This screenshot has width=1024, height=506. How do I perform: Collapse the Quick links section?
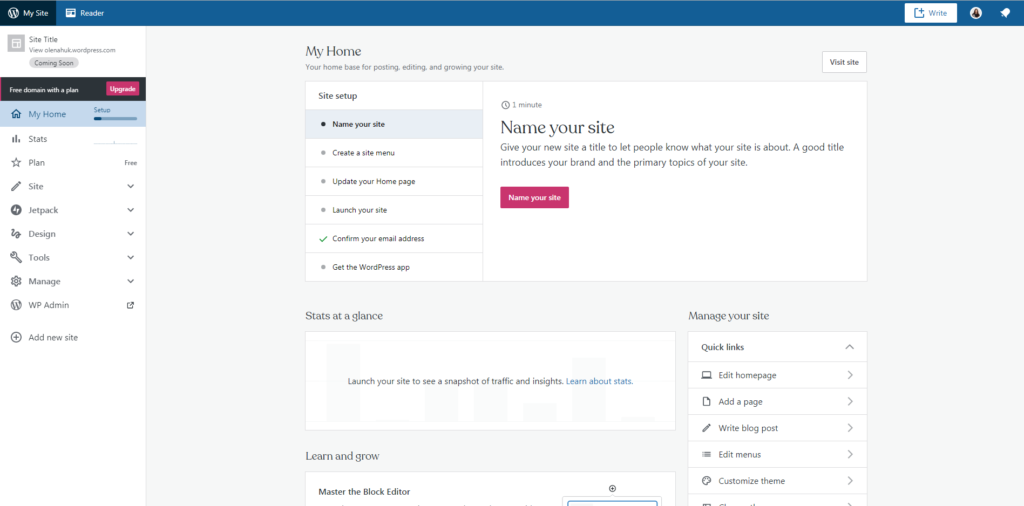coord(850,347)
